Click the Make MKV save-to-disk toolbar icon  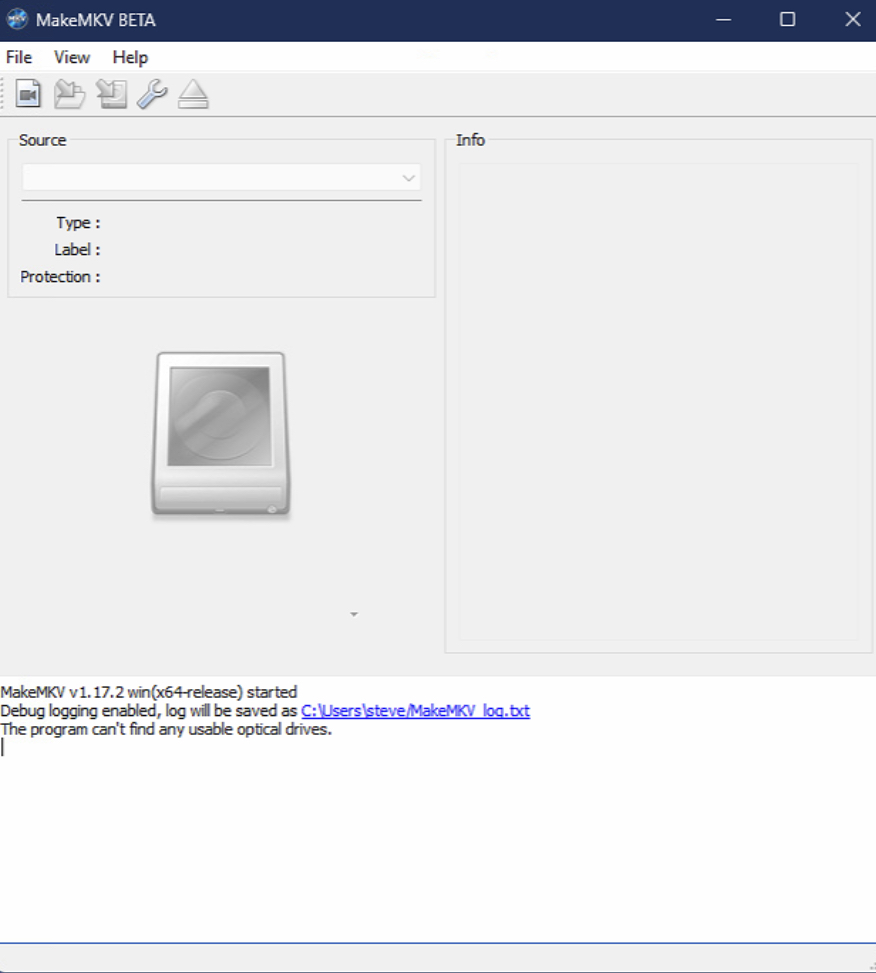(112, 94)
